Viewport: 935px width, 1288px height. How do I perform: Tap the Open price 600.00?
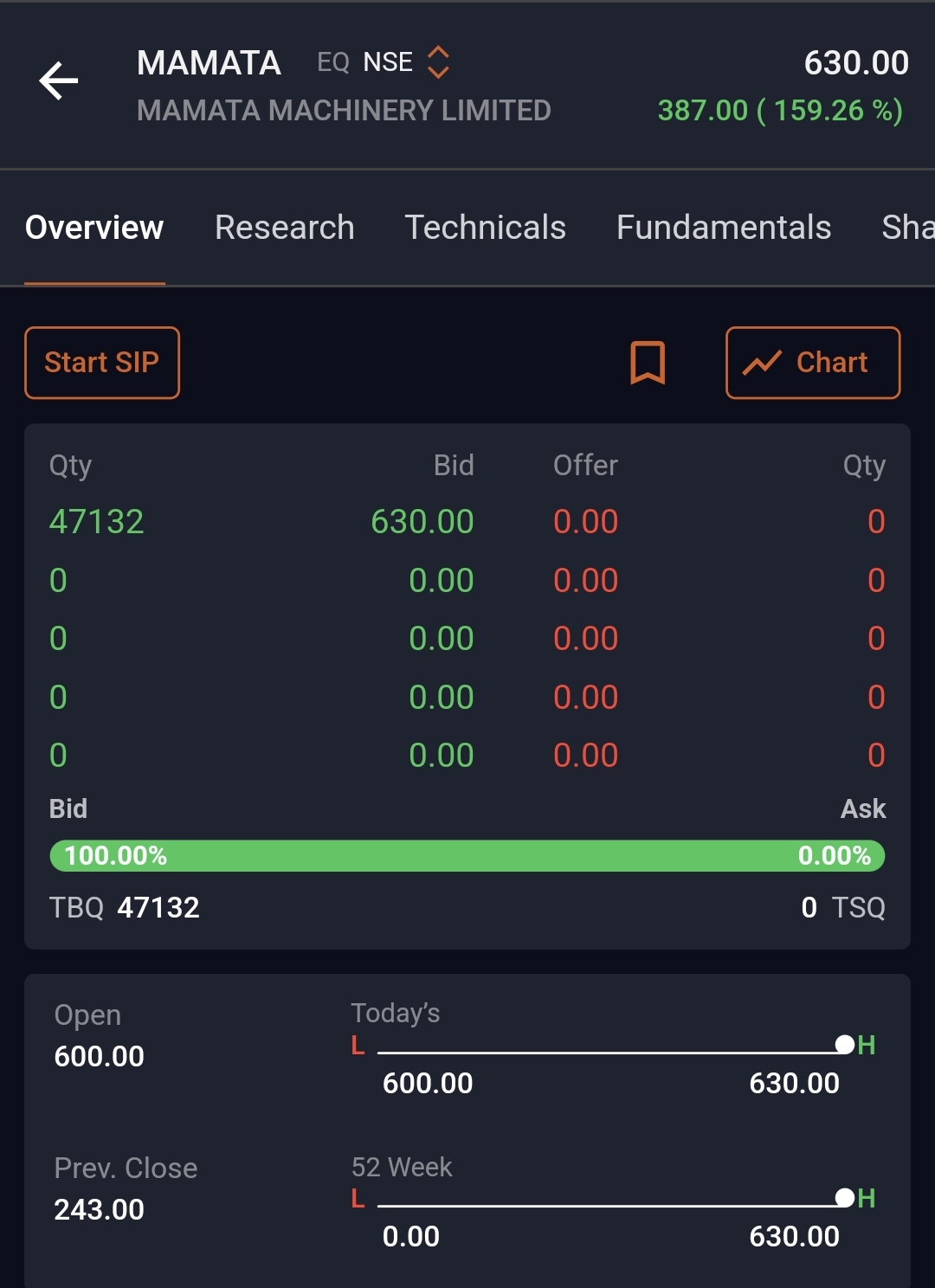(100, 1056)
